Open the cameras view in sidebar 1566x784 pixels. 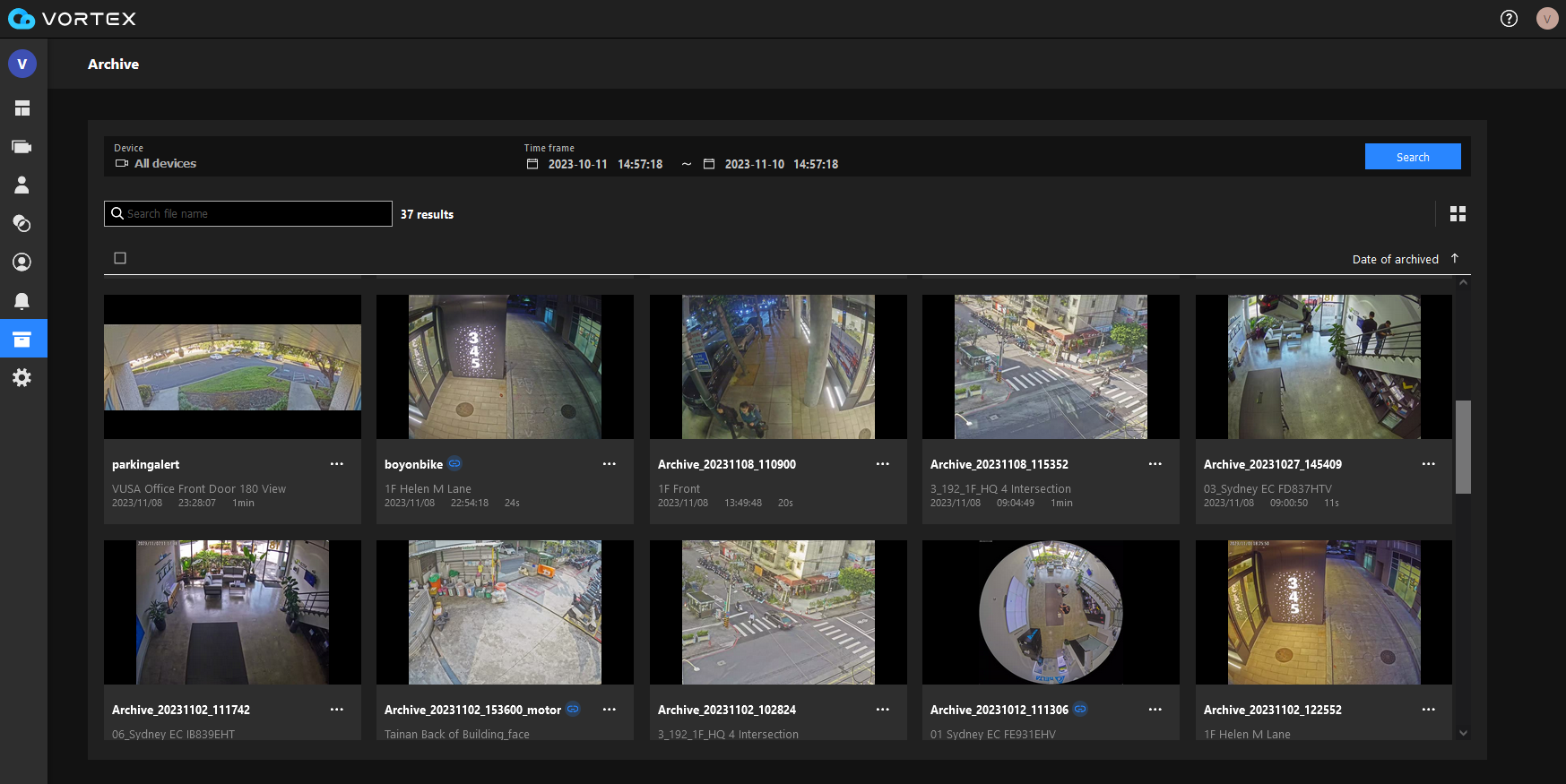point(22,147)
